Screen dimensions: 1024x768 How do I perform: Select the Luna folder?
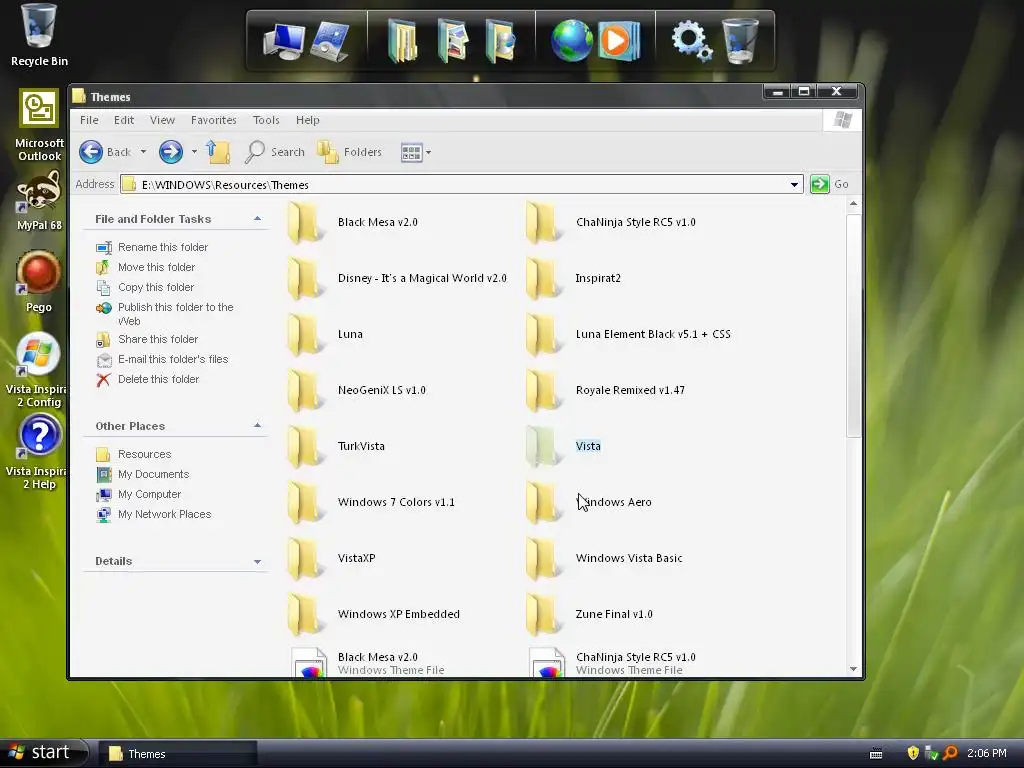(x=325, y=334)
